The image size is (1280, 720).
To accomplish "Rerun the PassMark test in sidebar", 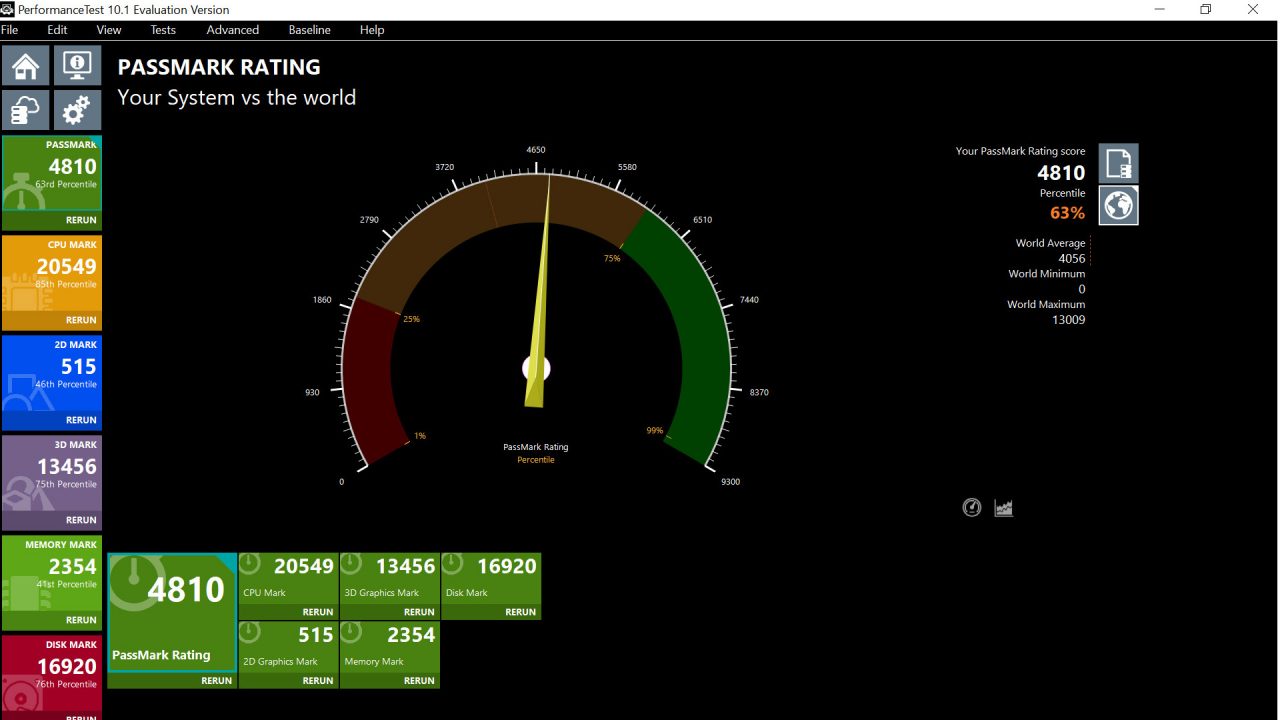I will (81, 220).
